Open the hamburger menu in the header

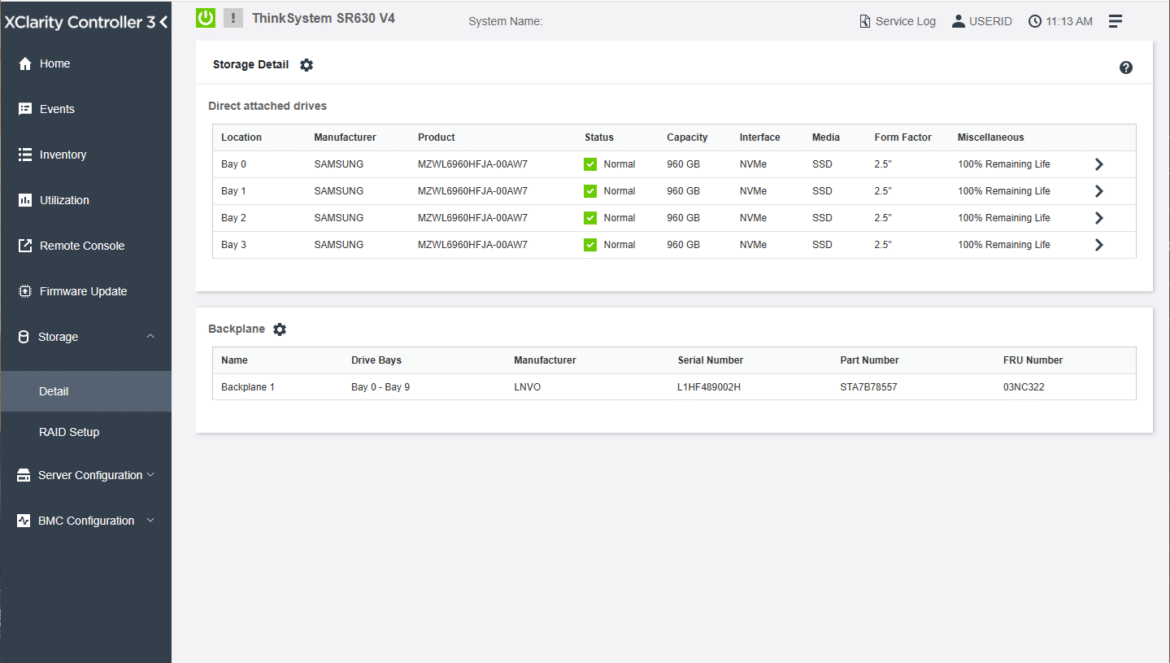pyautogui.click(x=1115, y=21)
